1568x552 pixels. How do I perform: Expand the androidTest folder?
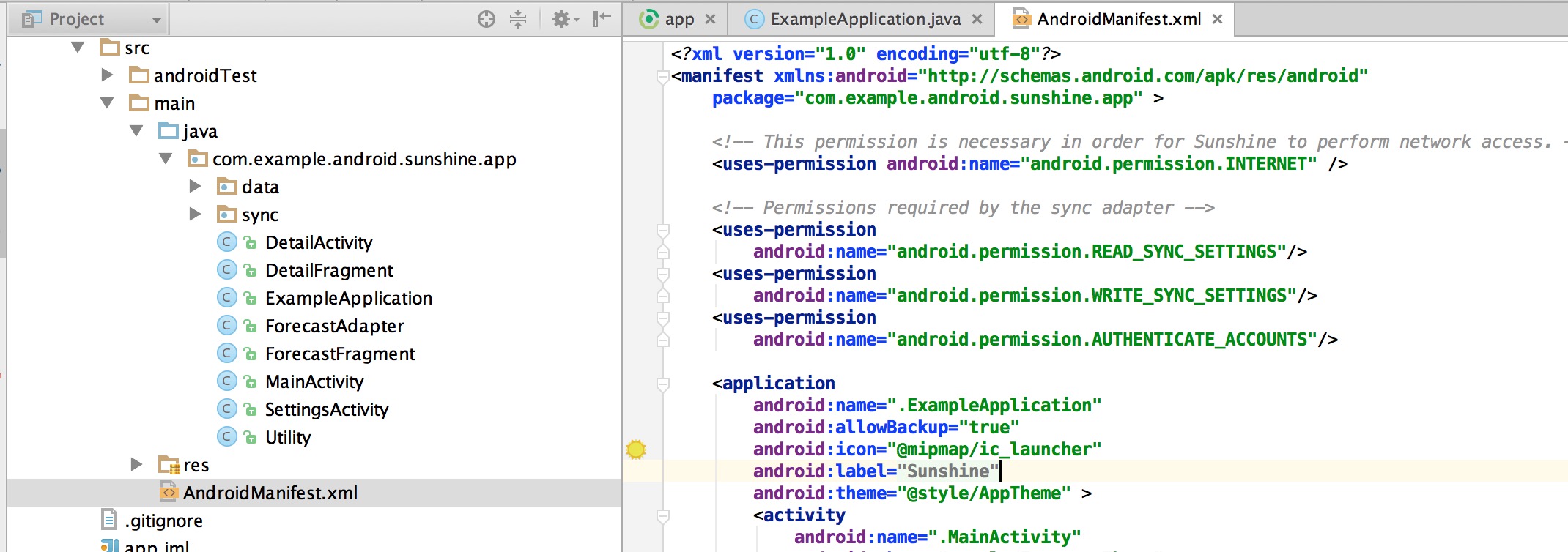(107, 75)
